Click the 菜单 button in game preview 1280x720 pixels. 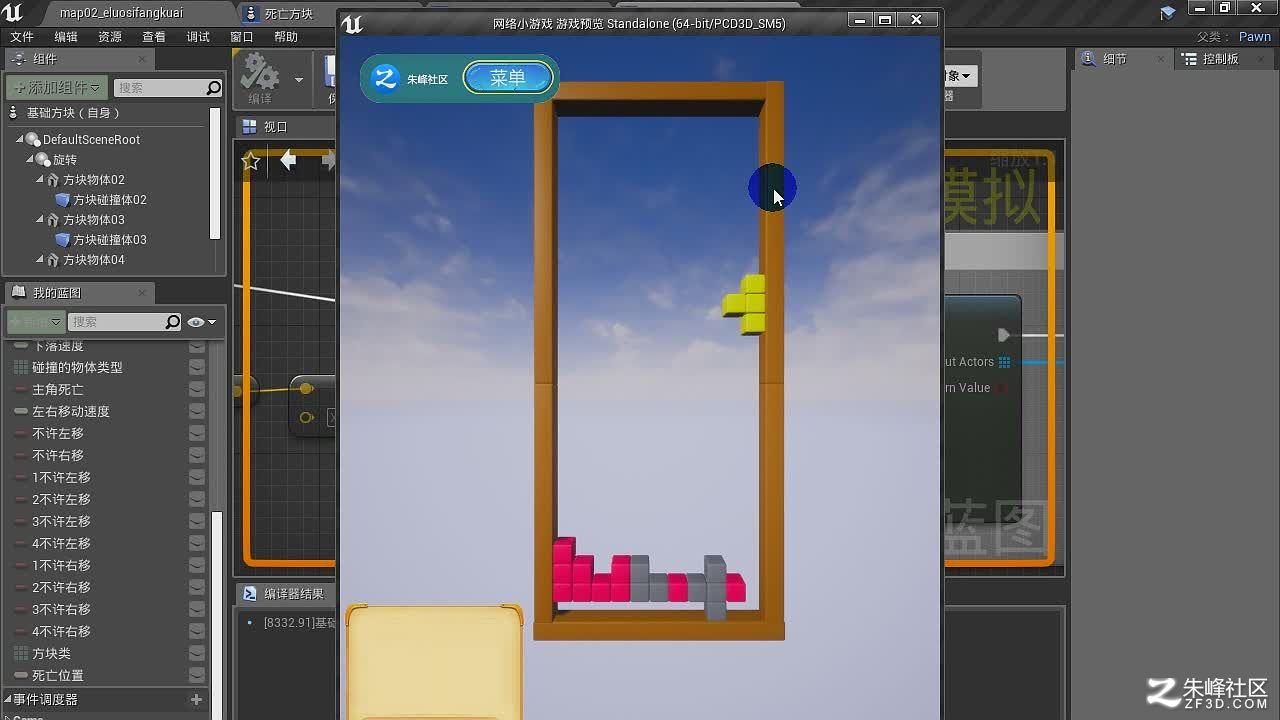click(x=508, y=78)
